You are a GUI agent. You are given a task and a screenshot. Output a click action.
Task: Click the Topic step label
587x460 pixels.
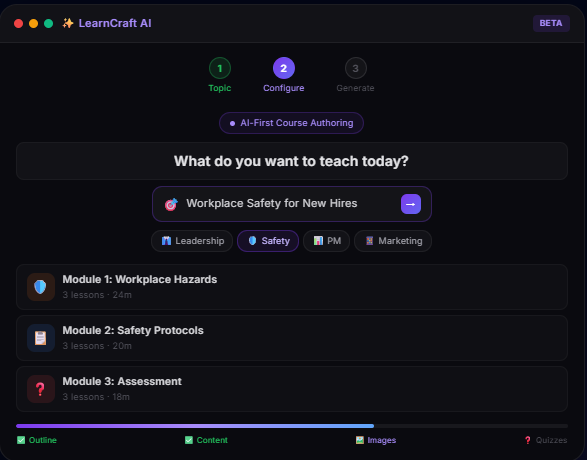(220, 88)
